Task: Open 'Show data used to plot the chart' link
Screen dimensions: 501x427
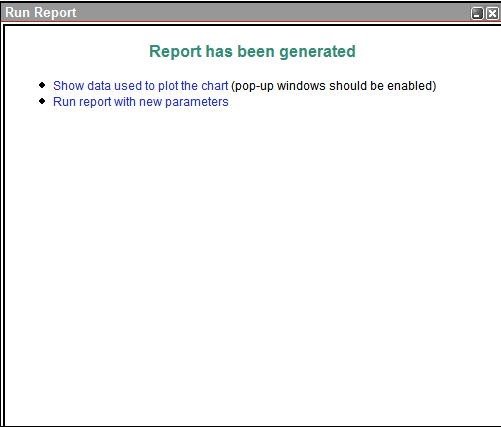Action: click(x=140, y=86)
